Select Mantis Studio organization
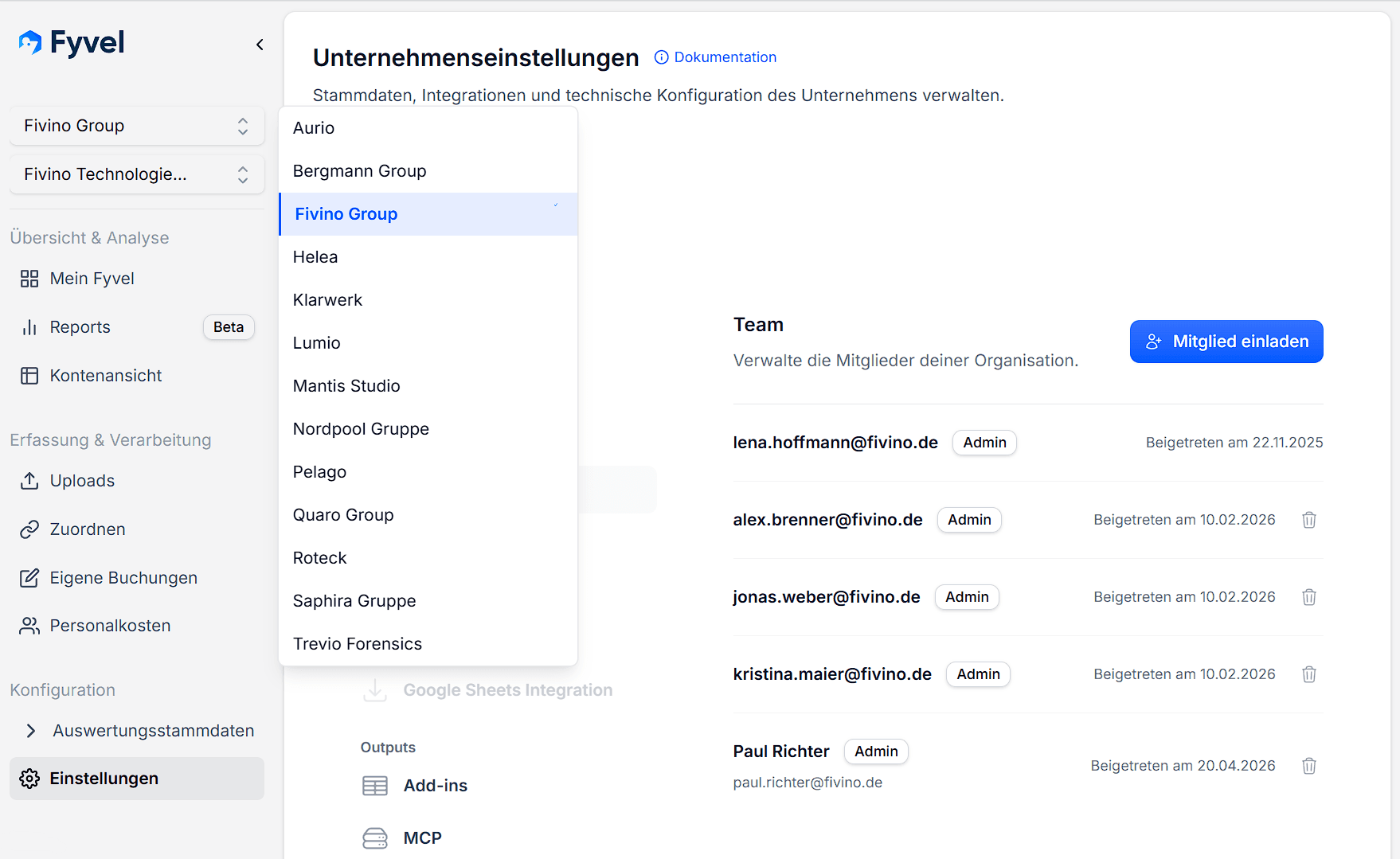Viewport: 1400px width, 859px height. click(428, 386)
